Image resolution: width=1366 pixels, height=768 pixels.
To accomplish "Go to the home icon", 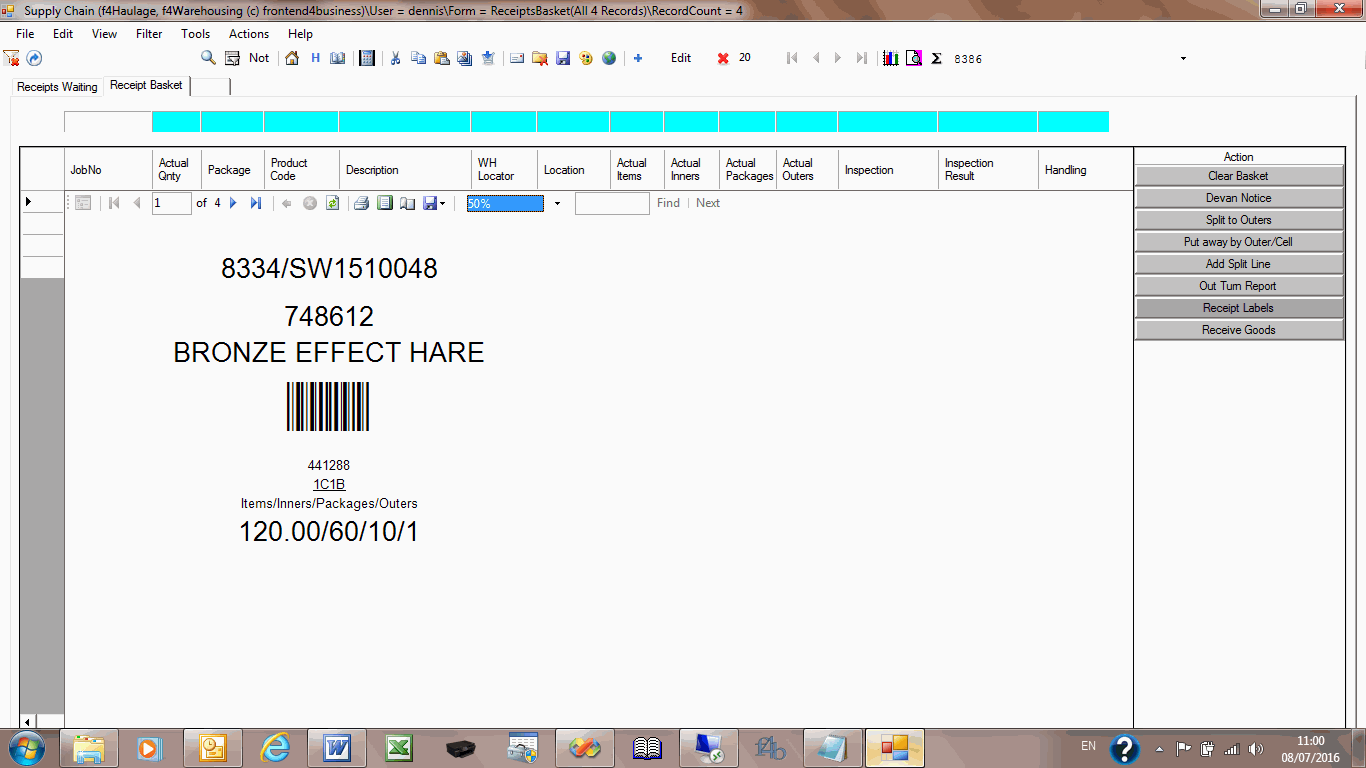I will coord(292,58).
